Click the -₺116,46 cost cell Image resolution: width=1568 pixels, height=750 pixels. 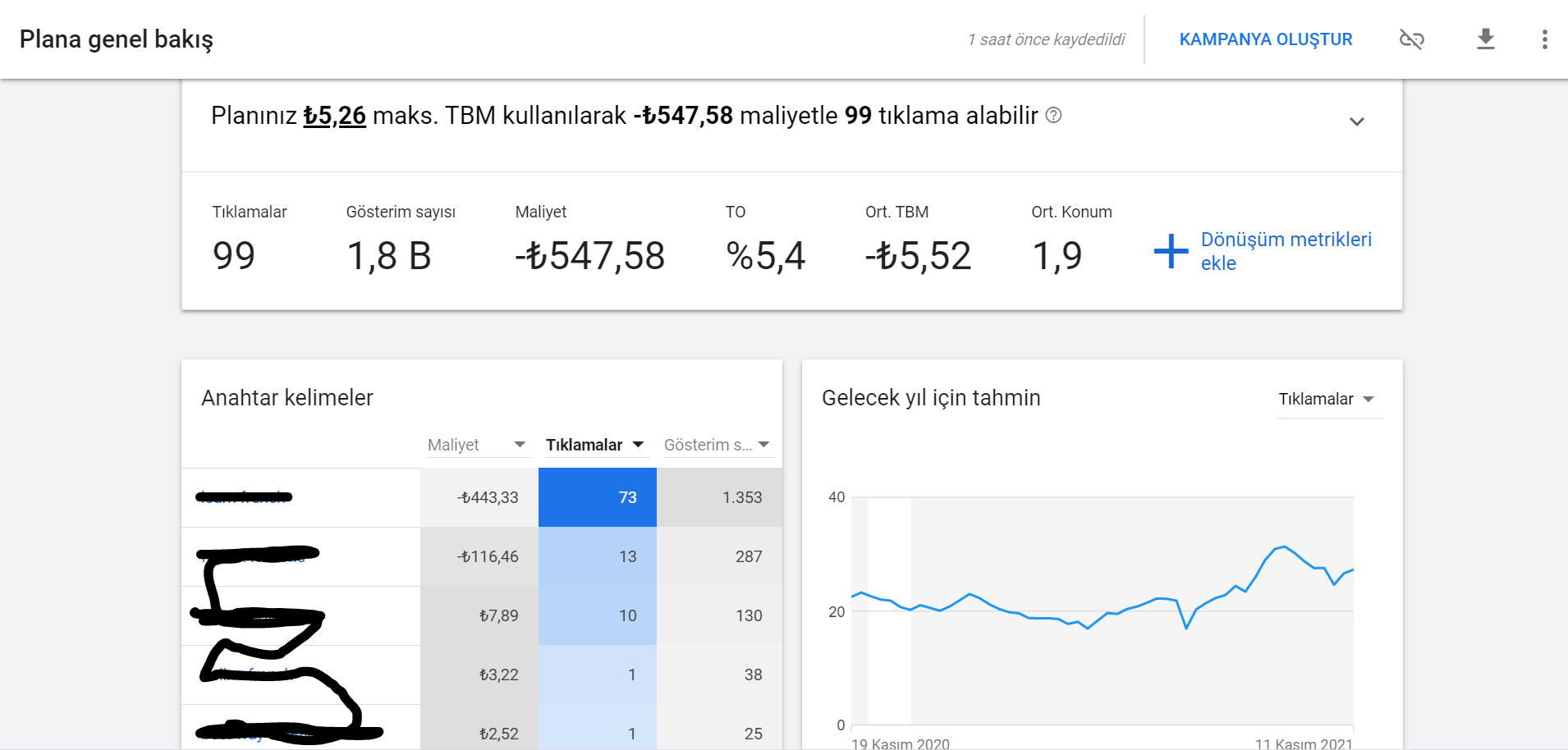(x=479, y=556)
